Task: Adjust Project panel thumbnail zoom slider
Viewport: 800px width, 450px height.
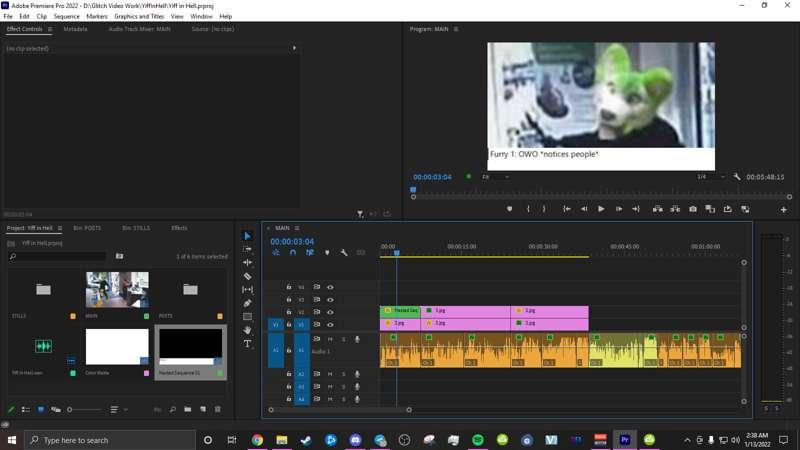Action: [x=85, y=409]
